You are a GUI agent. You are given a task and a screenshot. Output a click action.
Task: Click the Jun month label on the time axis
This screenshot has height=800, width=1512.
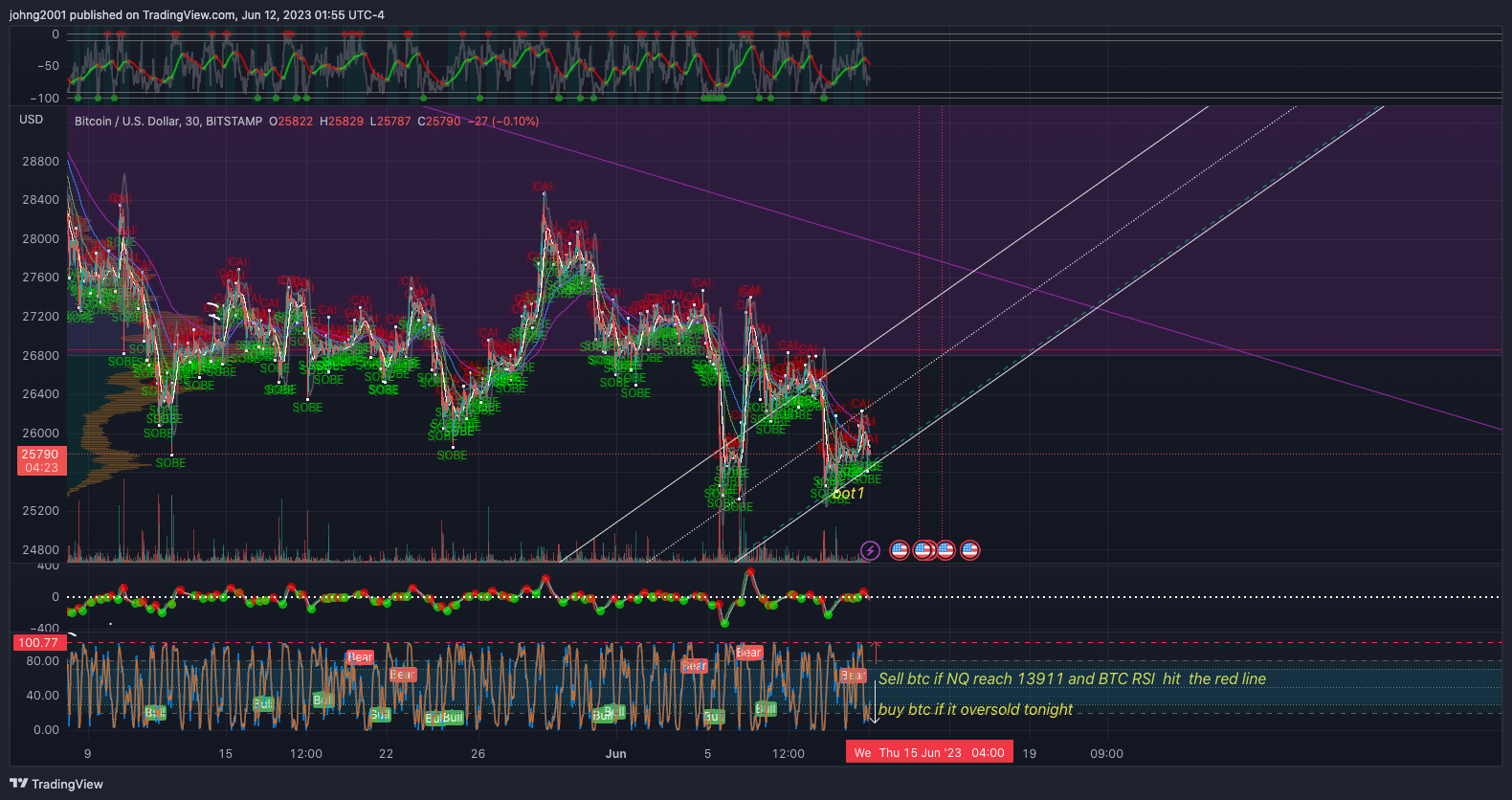click(x=616, y=754)
